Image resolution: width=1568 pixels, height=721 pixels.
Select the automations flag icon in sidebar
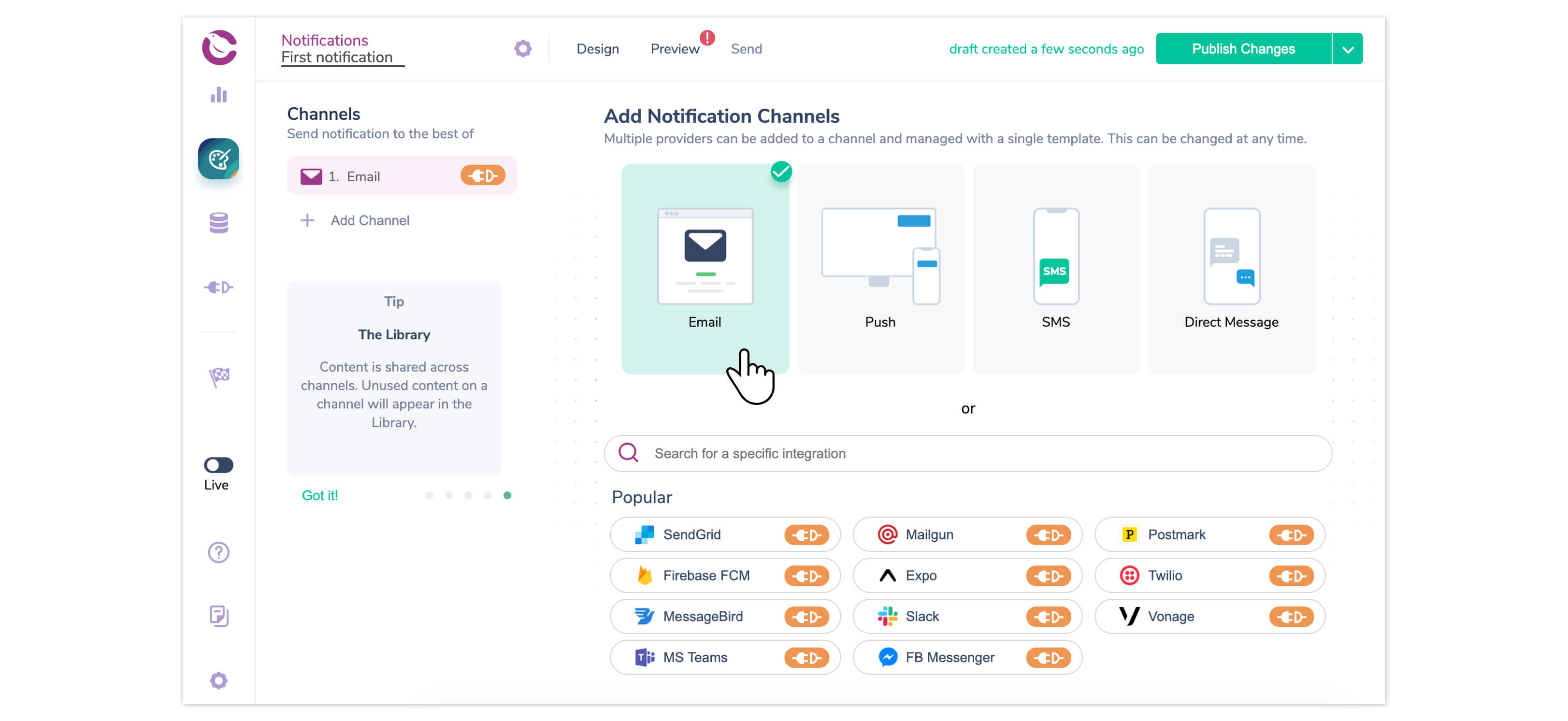point(218,377)
